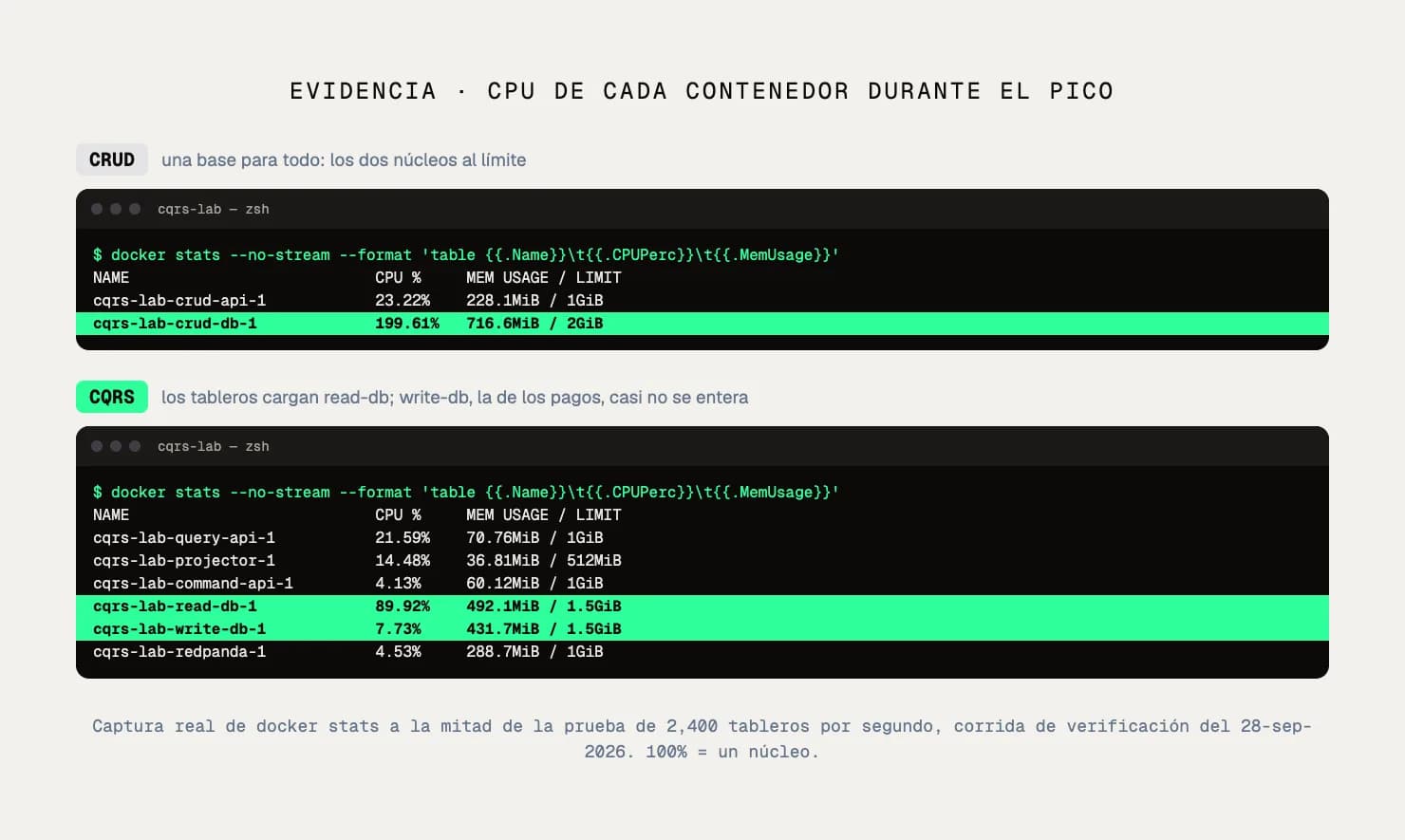Click the first window dot in CRUD terminal
This screenshot has width=1405, height=840.
[x=97, y=209]
